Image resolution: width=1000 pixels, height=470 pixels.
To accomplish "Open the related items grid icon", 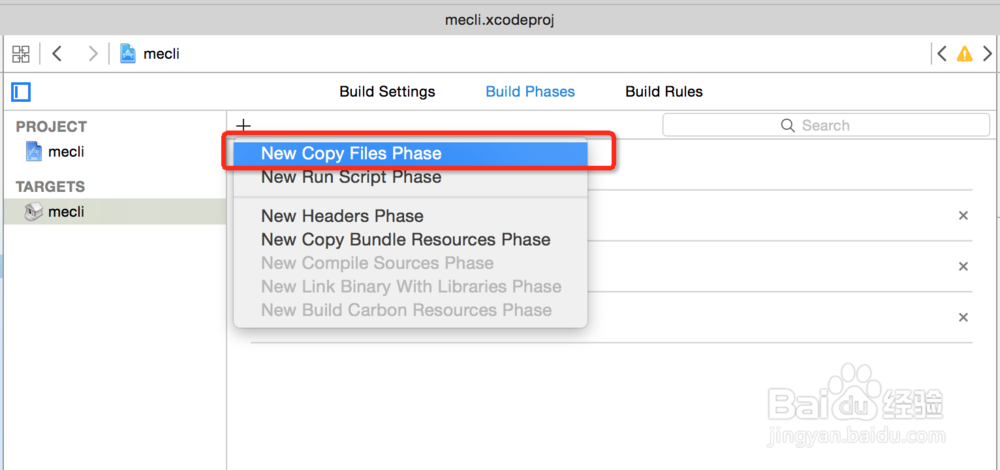I will (21, 54).
